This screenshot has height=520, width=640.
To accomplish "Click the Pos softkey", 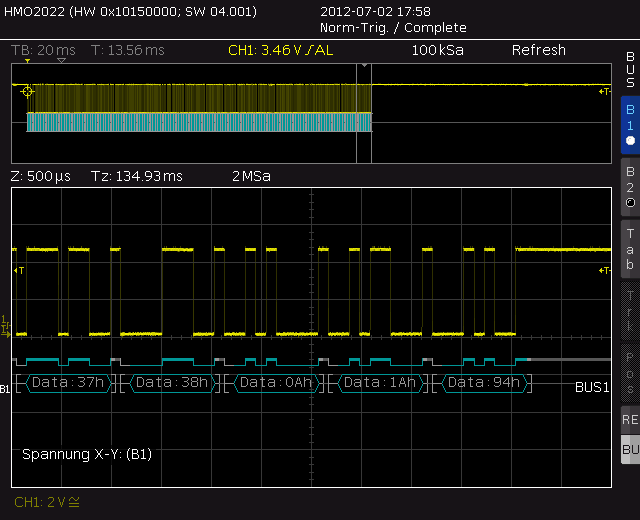I will coord(630,373).
